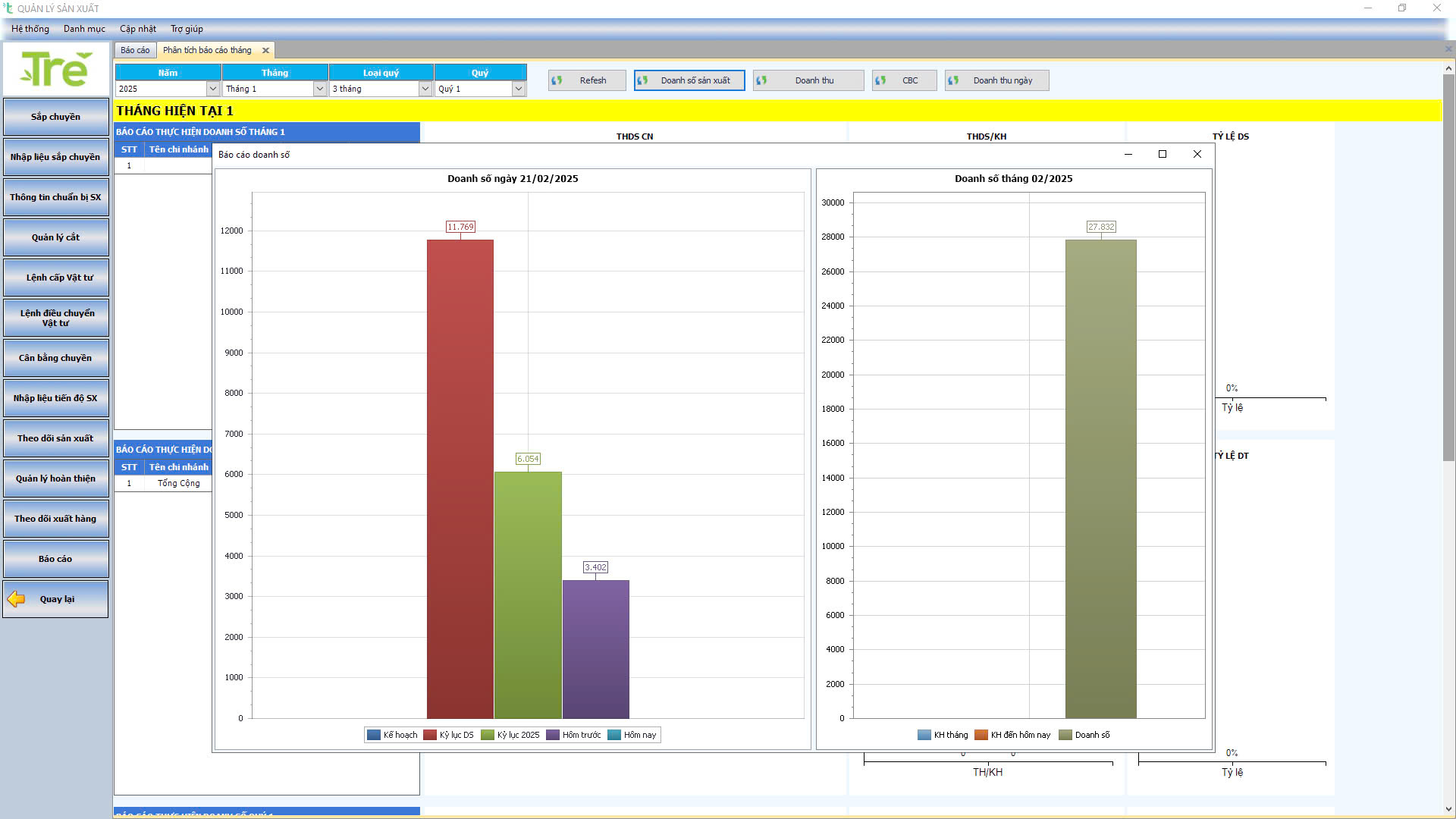Open the Năm 2025 dropdown

[x=213, y=89]
